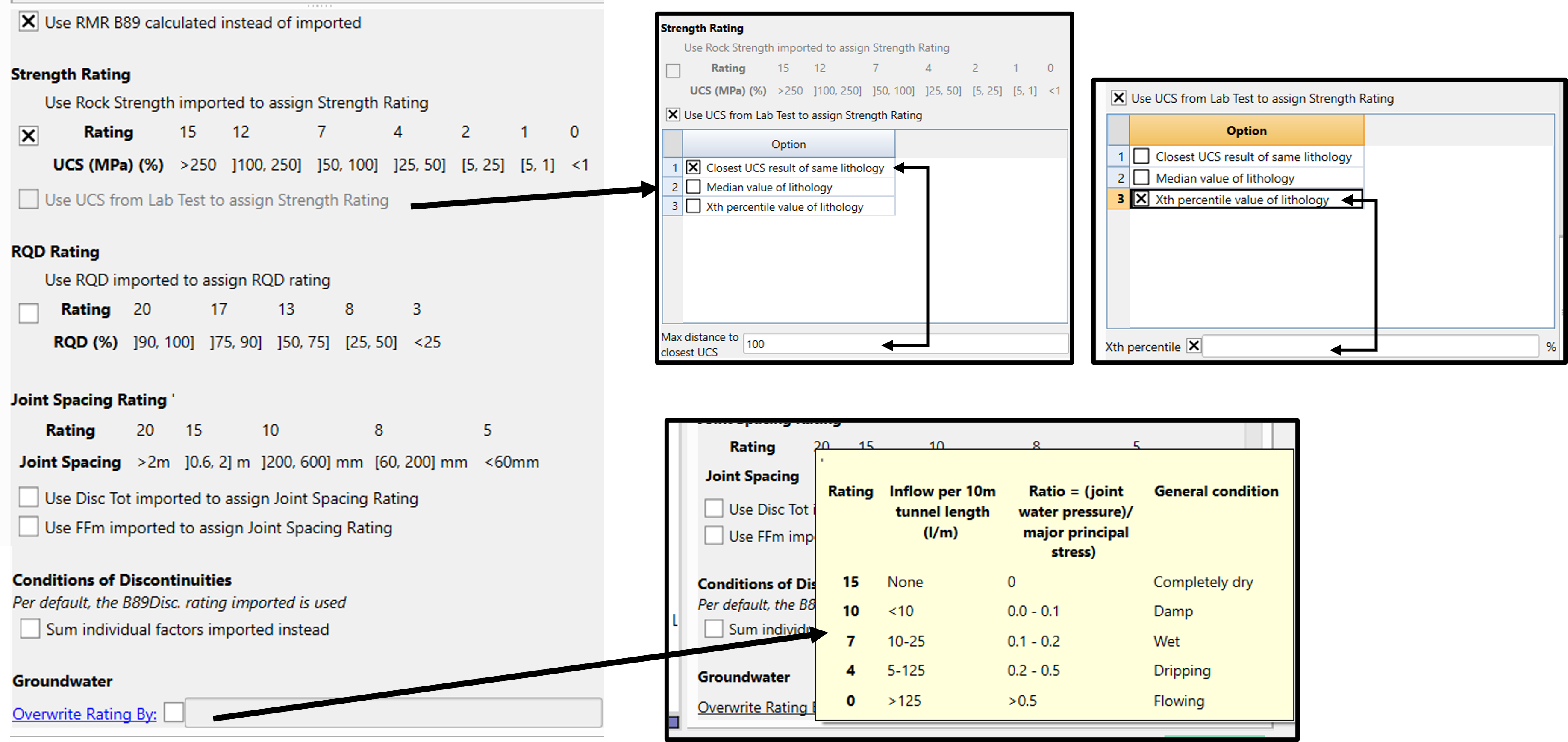Check Sum individual factors imported instead
Viewport: 1568px width, 742px height.
(30, 628)
